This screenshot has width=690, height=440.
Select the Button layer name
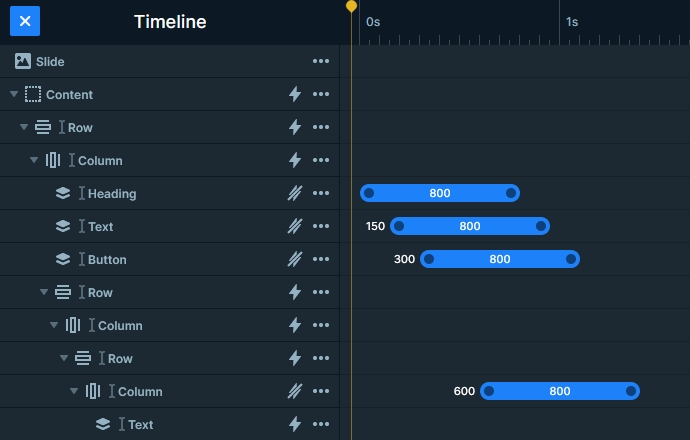click(107, 260)
